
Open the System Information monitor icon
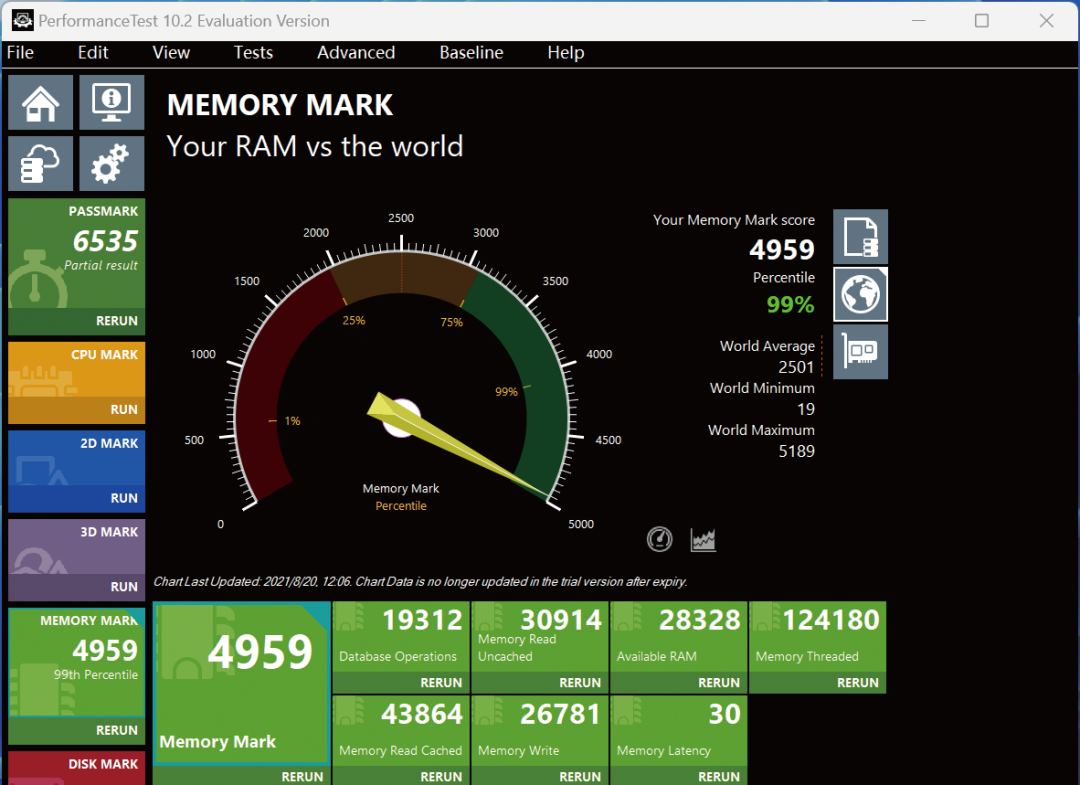112,103
